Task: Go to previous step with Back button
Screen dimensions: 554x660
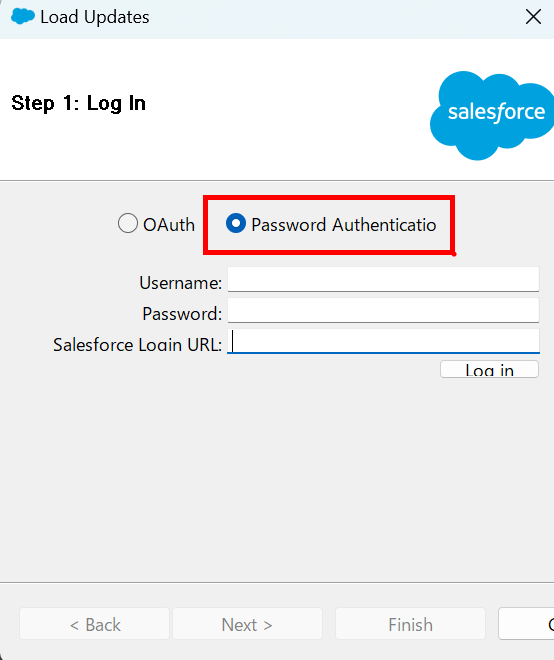Action: coord(94,624)
